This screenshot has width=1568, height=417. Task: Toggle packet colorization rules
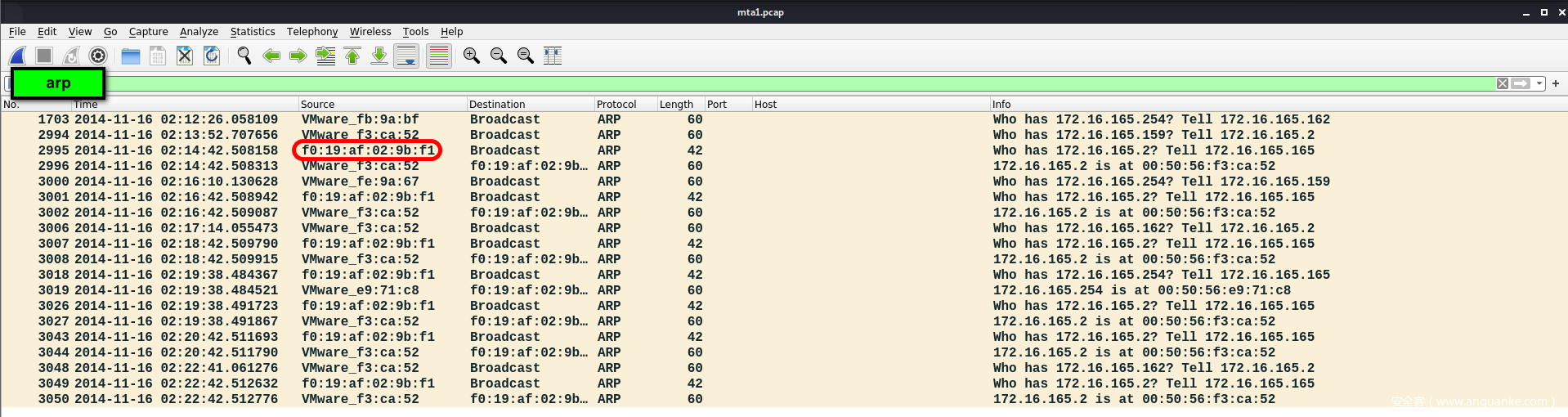click(x=439, y=56)
